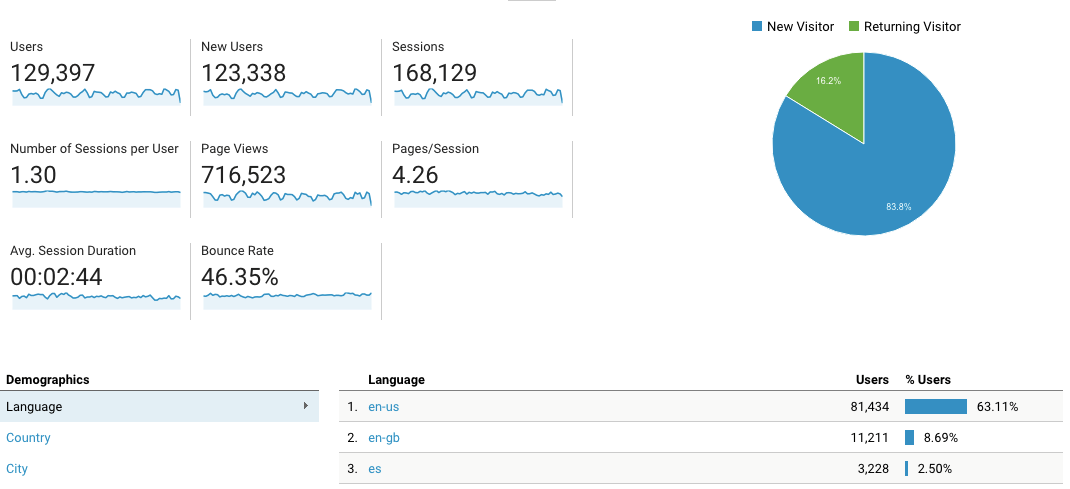Open the City demographics link

(x=16, y=469)
